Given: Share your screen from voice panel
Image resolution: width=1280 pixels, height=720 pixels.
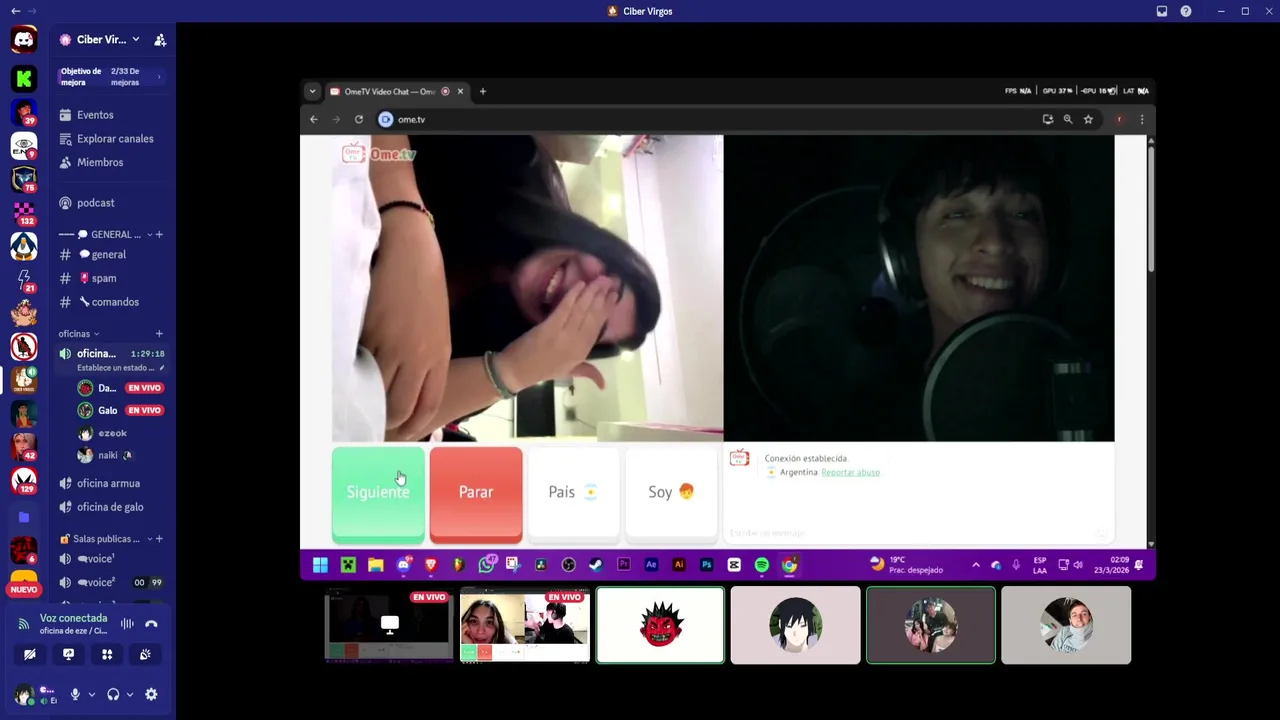Looking at the screenshot, I should pyautogui.click(x=68, y=654).
